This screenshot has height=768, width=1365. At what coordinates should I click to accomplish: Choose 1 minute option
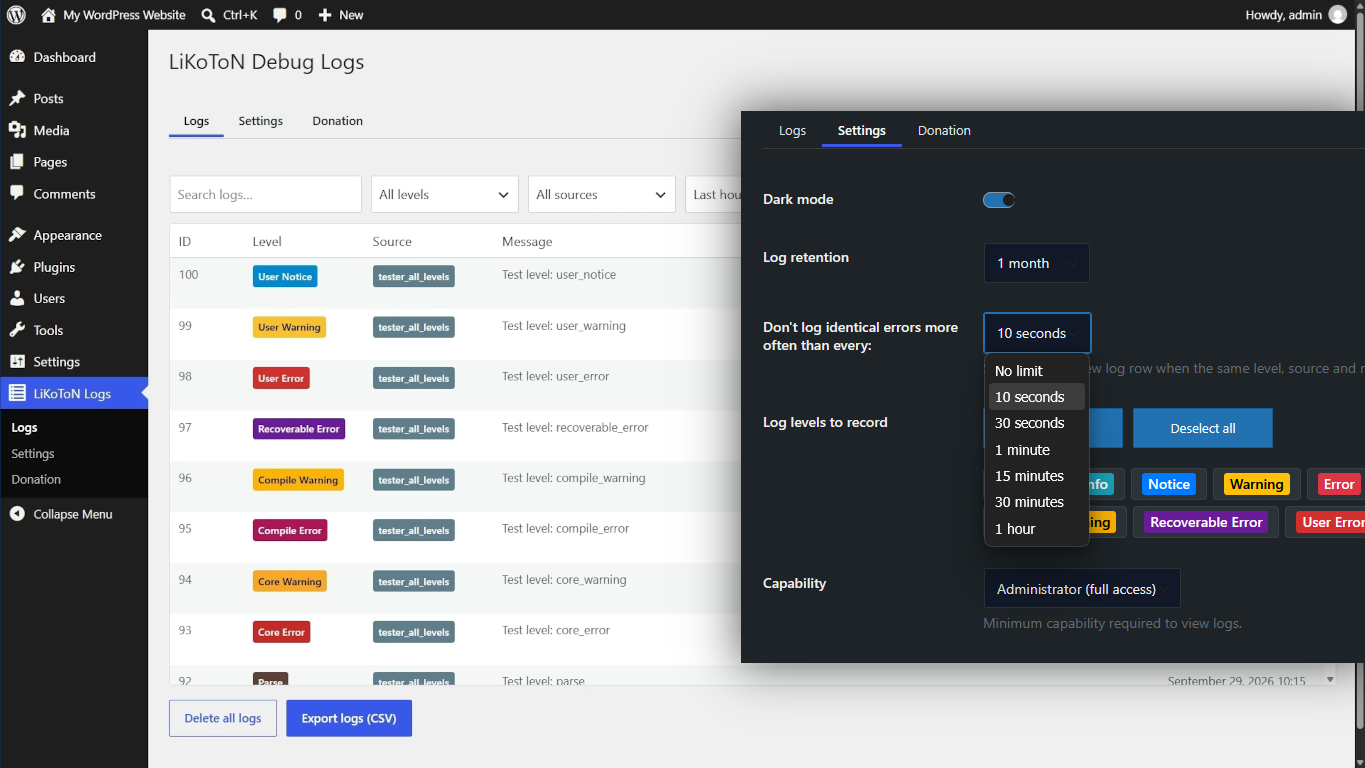1037,450
